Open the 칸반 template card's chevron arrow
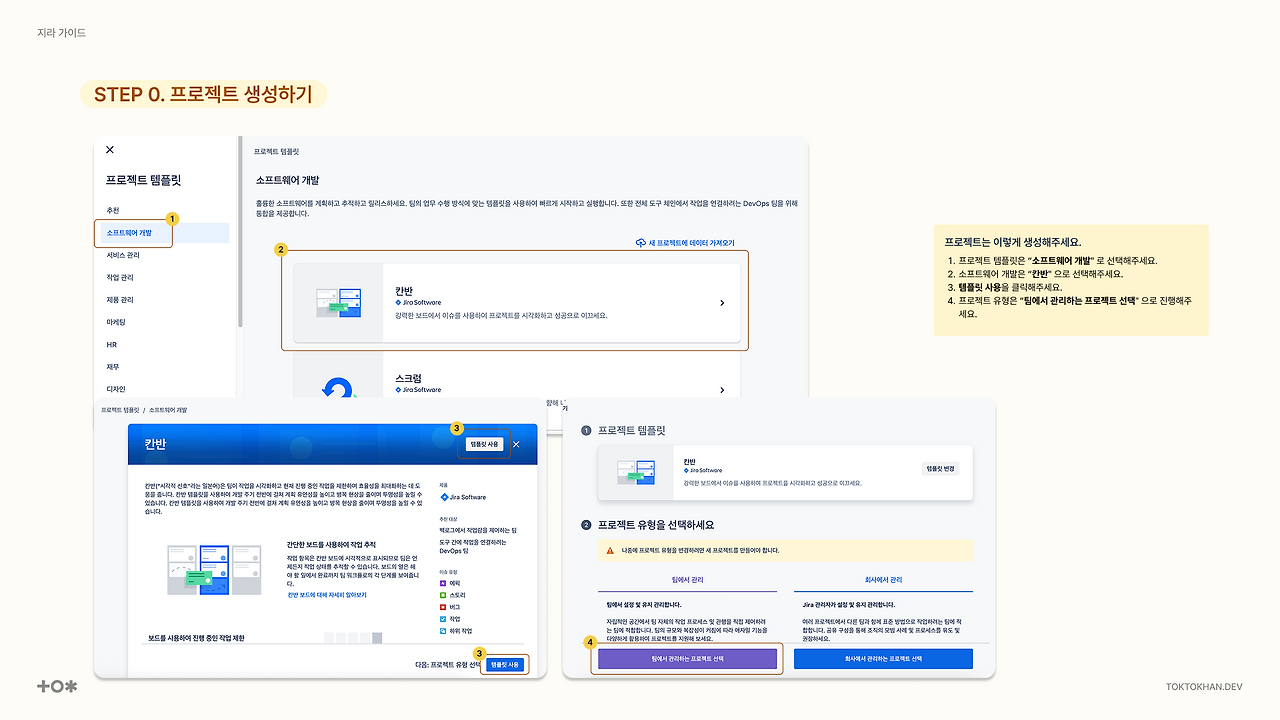Screen dimensions: 1280x720 point(722,303)
